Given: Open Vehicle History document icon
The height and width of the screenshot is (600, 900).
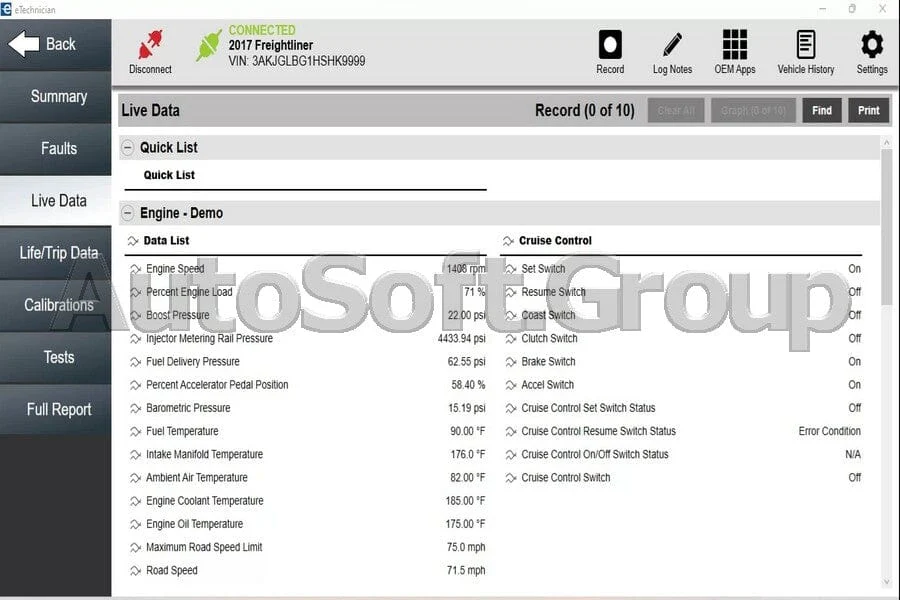Looking at the screenshot, I should (806, 45).
